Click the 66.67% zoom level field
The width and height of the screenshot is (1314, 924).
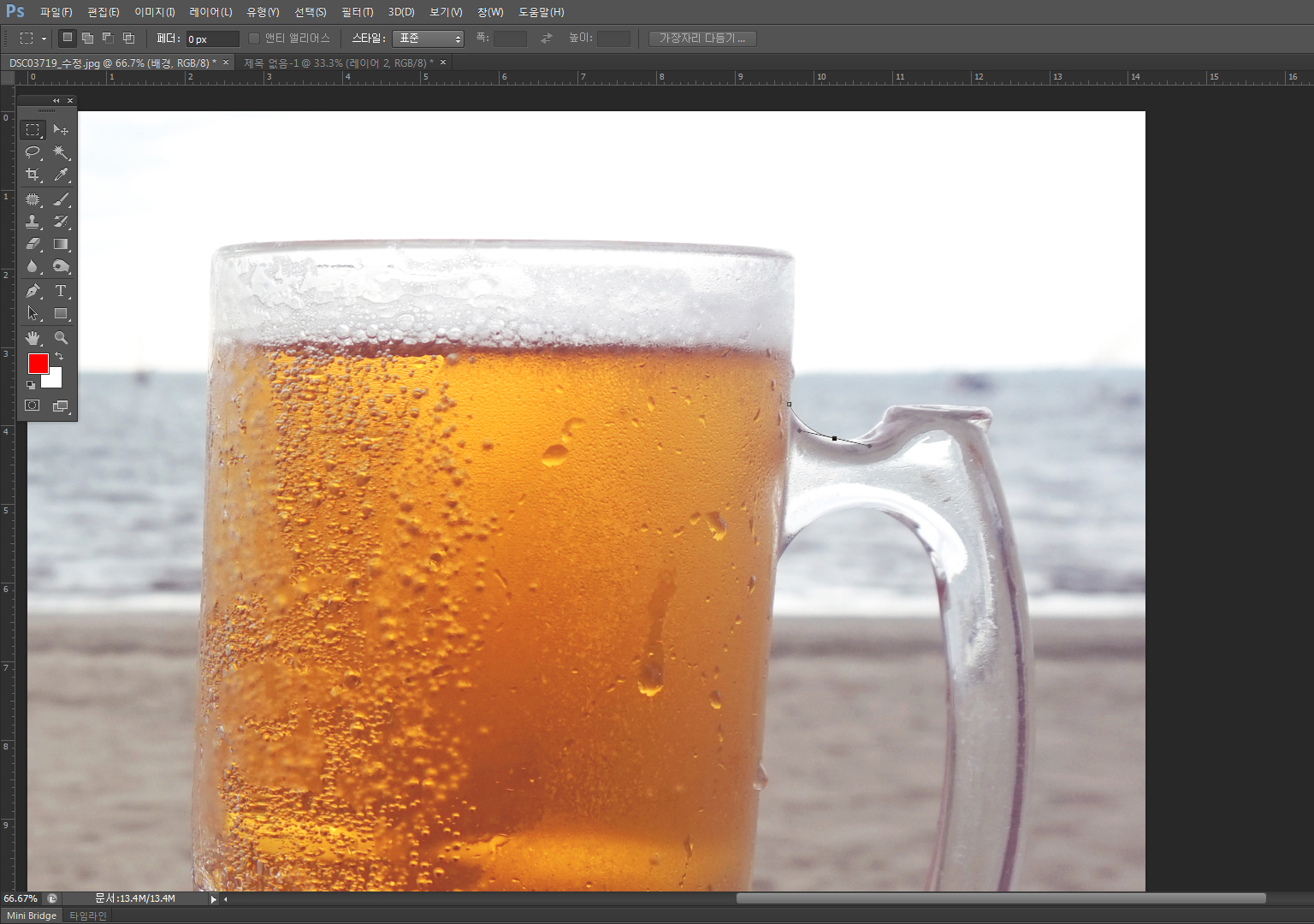point(21,898)
